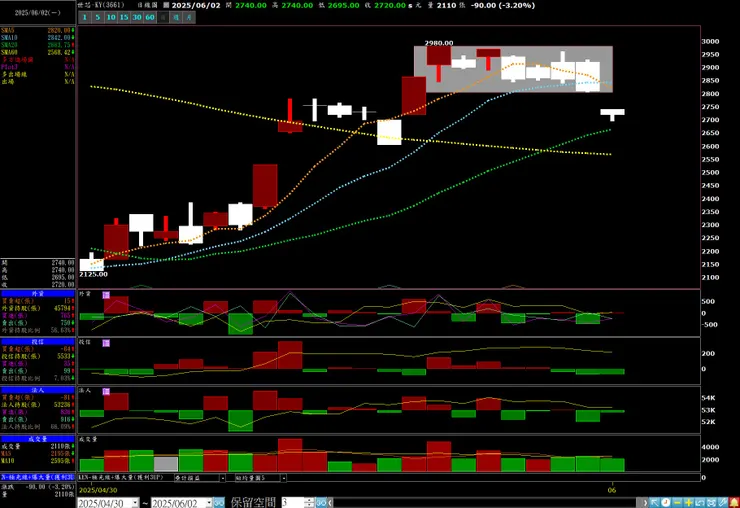Screen dimensions: 740x508
Task: Open the first dropdown in the strategy row
Action: pyautogui.click(x=222, y=478)
